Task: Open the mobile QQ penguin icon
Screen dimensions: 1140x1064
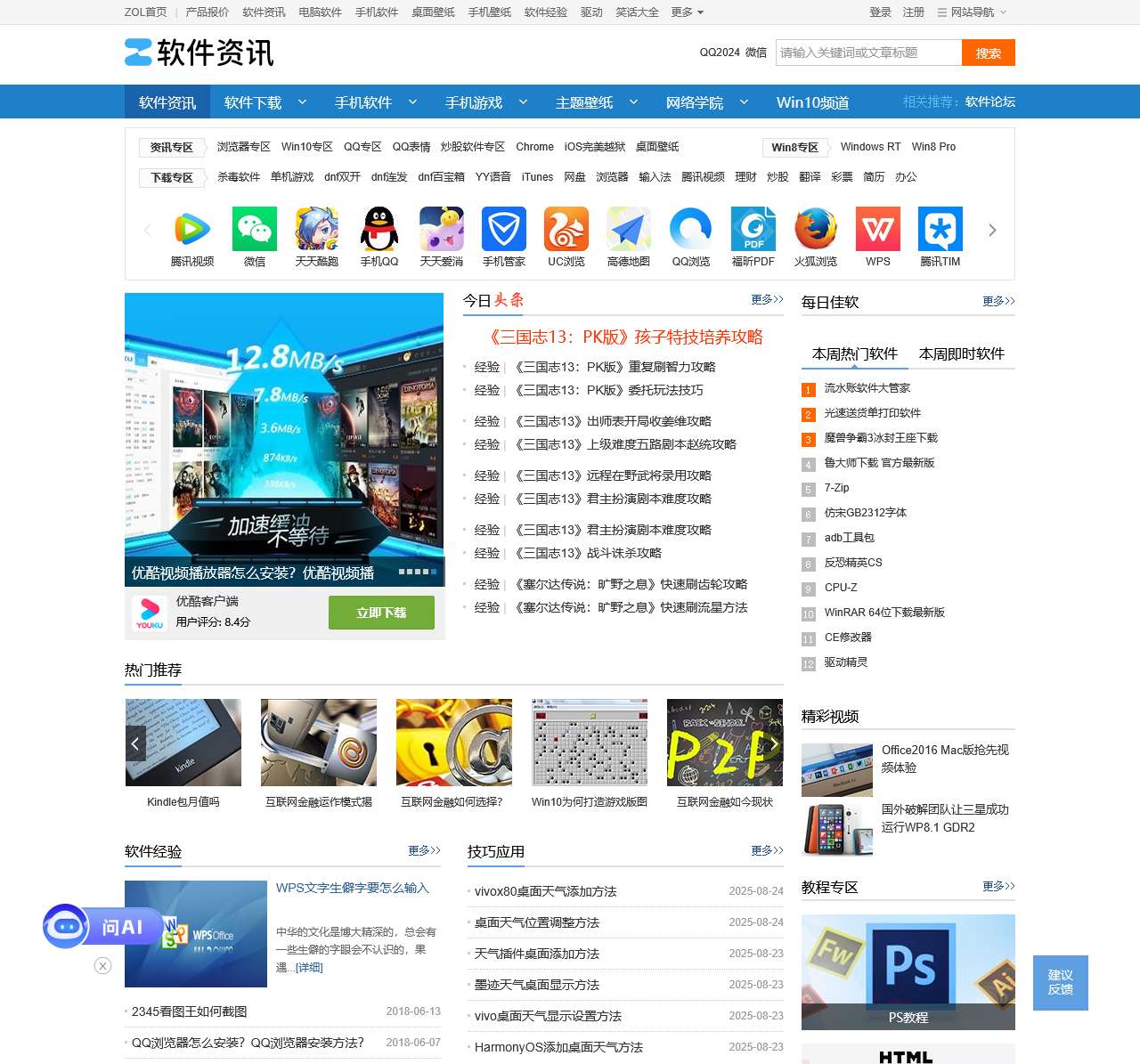Action: click(379, 230)
